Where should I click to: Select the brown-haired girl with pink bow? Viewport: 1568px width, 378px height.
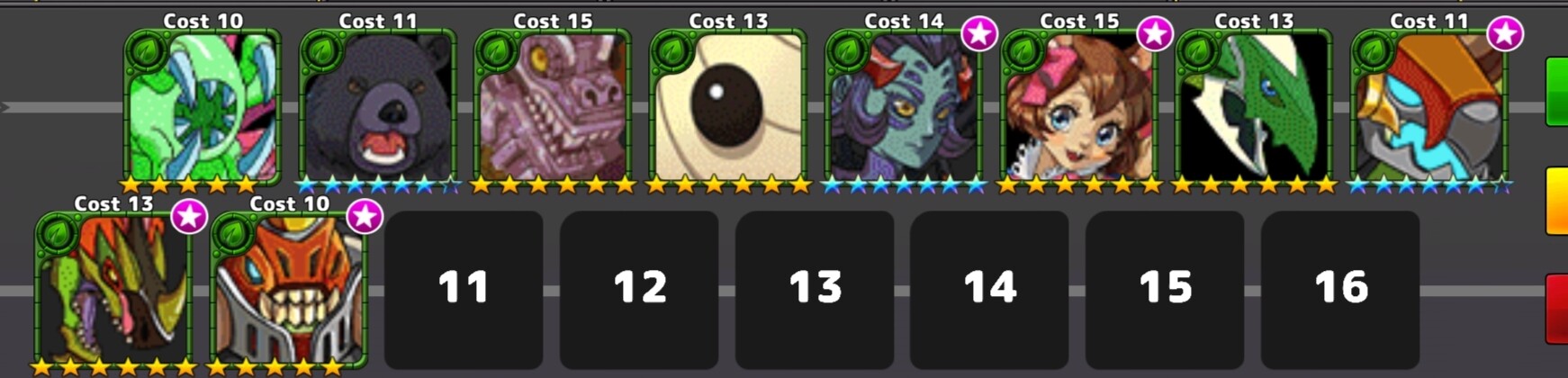pyautogui.click(x=1079, y=106)
